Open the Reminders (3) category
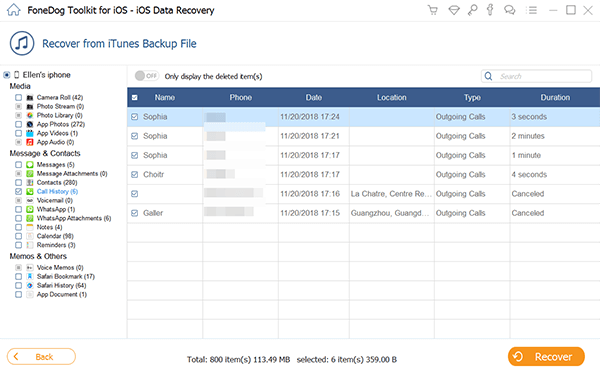Viewport: 600px width, 375px height. (56, 245)
